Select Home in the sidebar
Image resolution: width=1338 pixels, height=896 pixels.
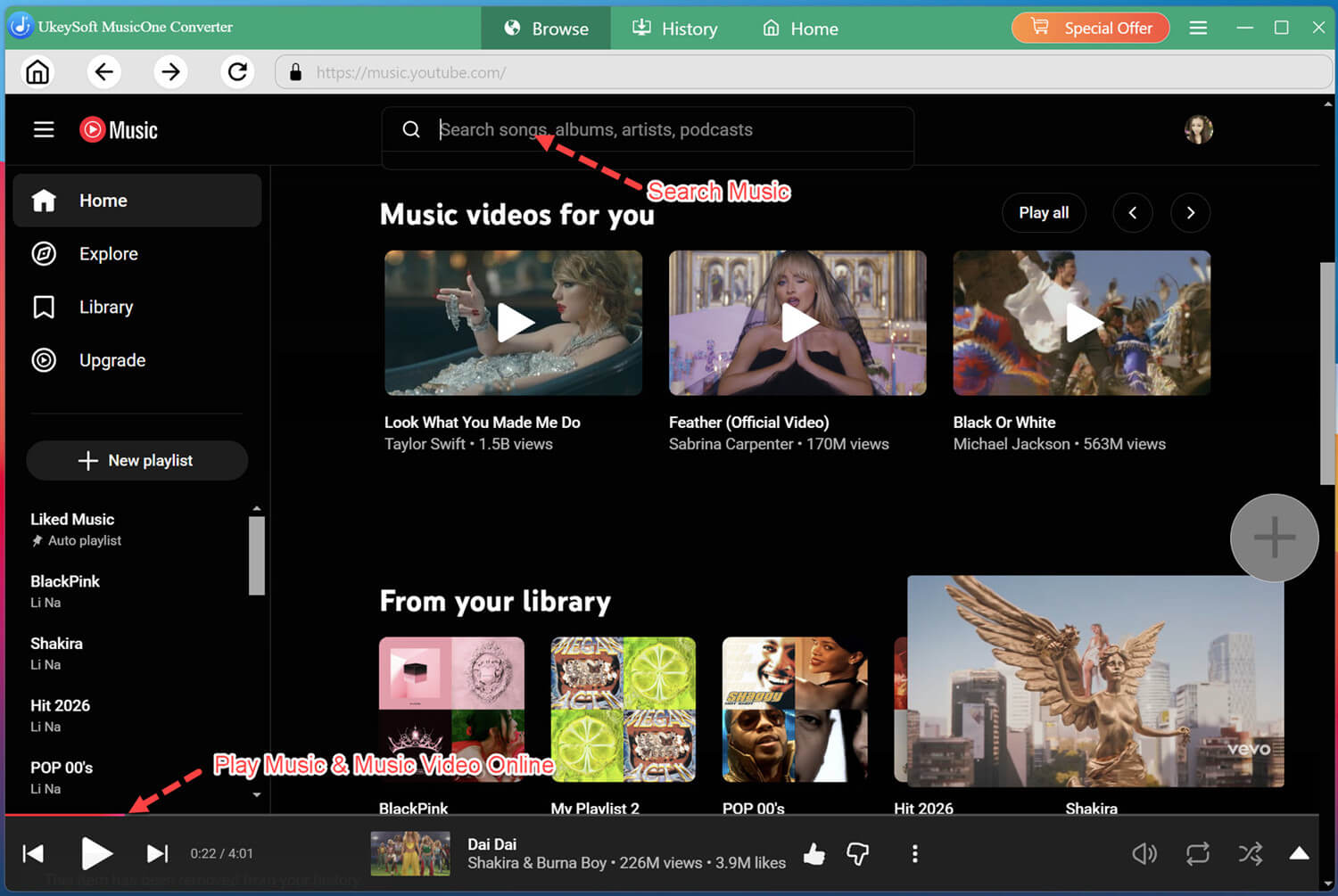[137, 201]
